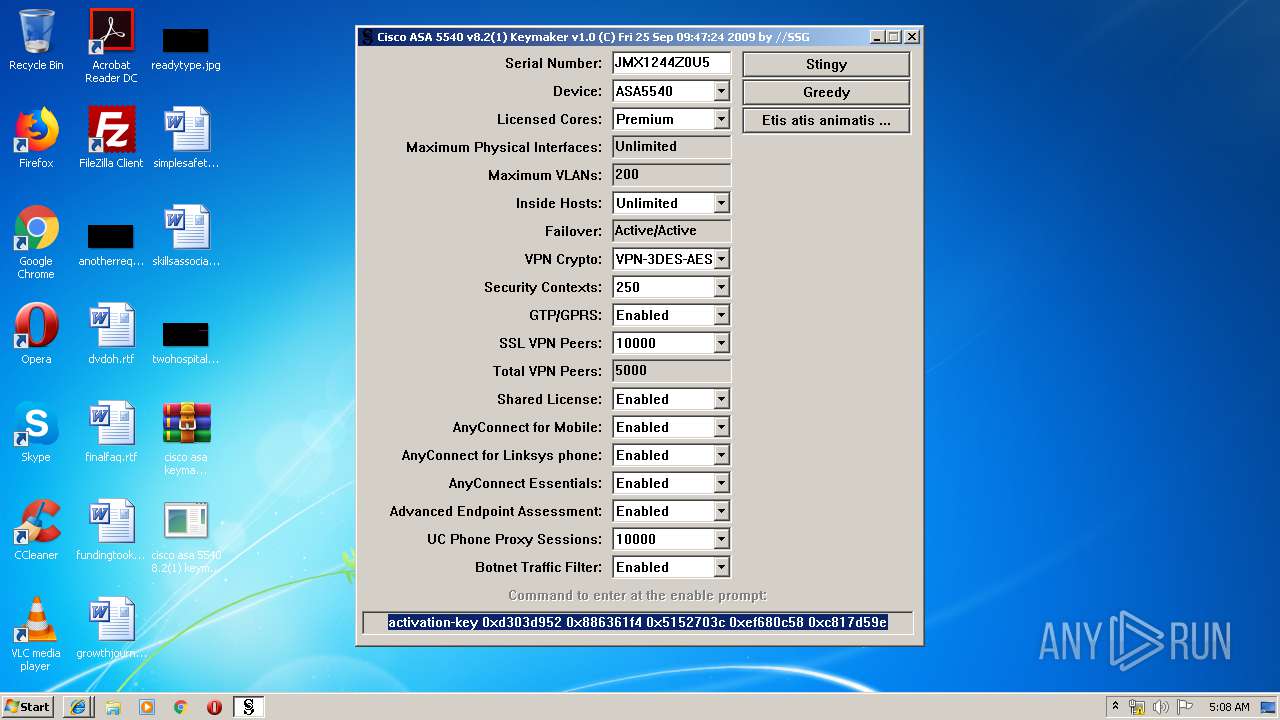Click the Etis atis animatis button
The image size is (1280, 720).
pos(826,120)
